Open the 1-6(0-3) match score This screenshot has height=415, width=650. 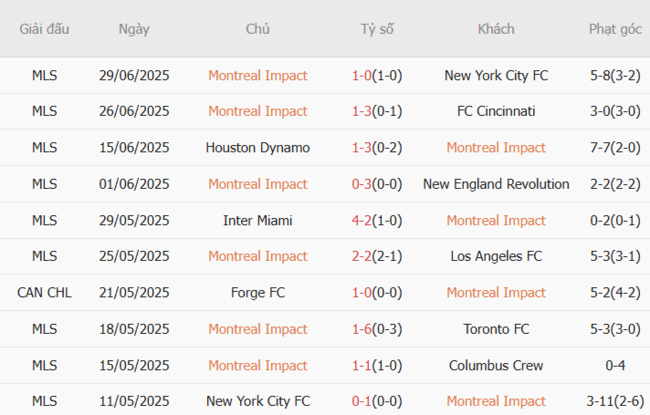[377, 329]
